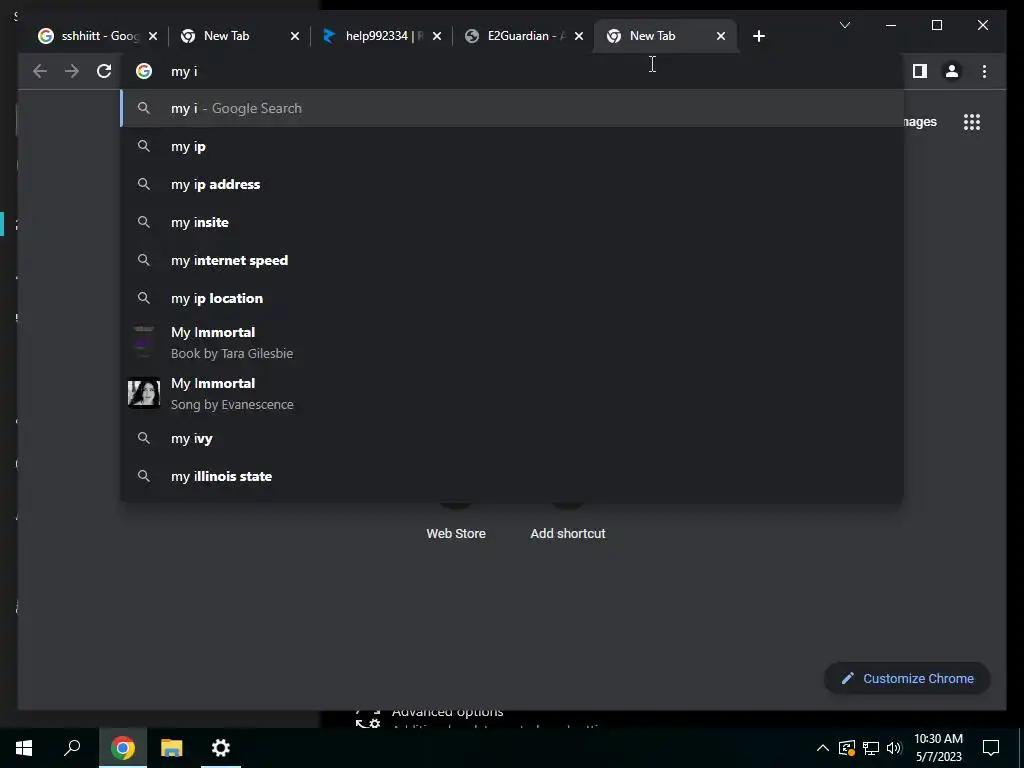Click the Customize Chrome button
This screenshot has height=768, width=1024.
point(908,679)
